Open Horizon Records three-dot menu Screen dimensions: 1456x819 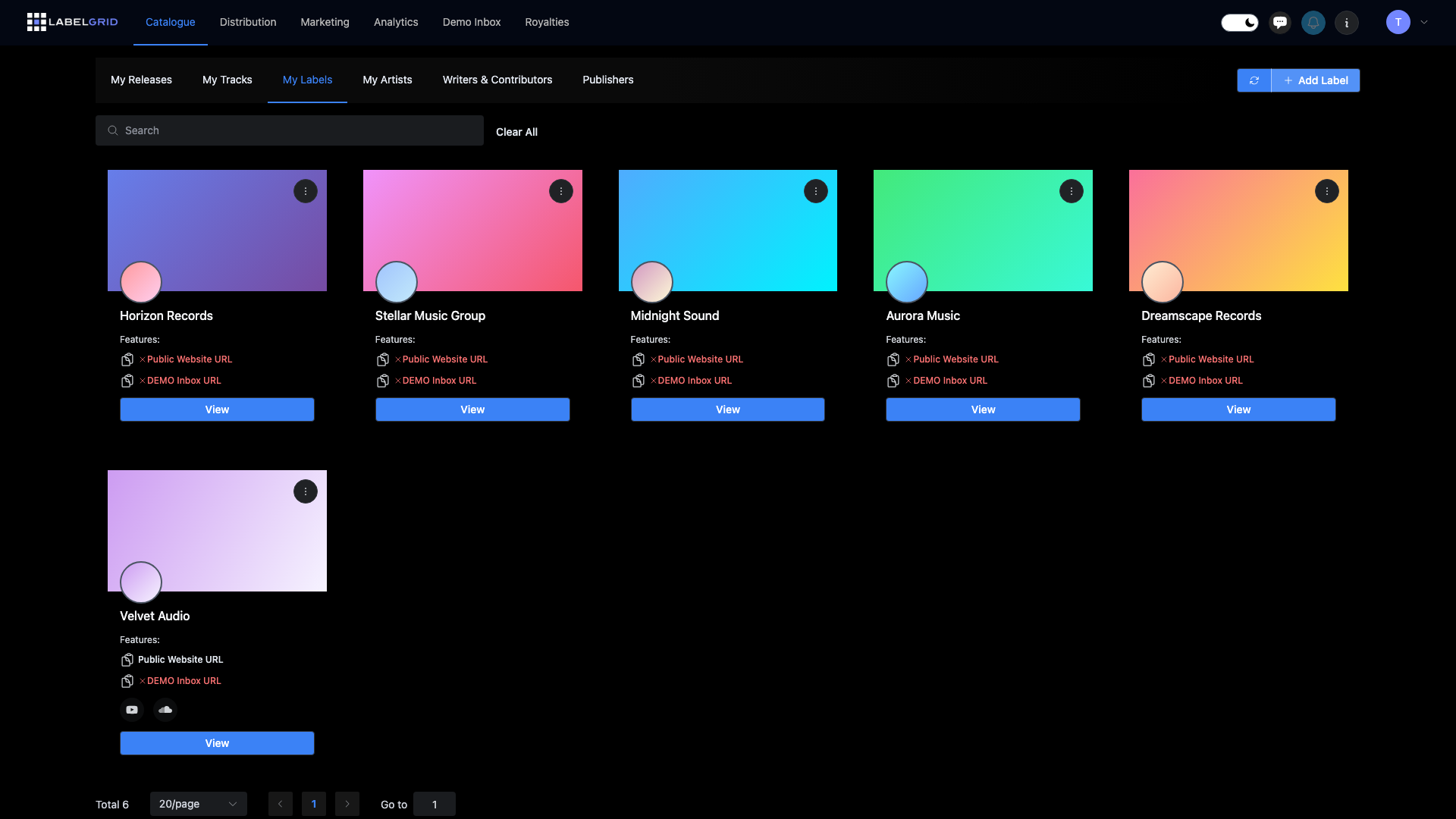tap(306, 191)
